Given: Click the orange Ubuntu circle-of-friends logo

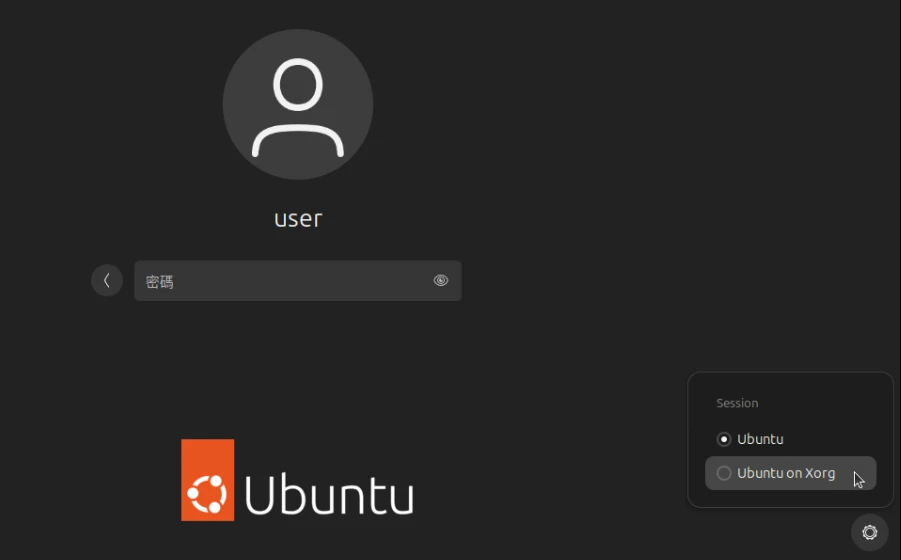Looking at the screenshot, I should click(207, 480).
